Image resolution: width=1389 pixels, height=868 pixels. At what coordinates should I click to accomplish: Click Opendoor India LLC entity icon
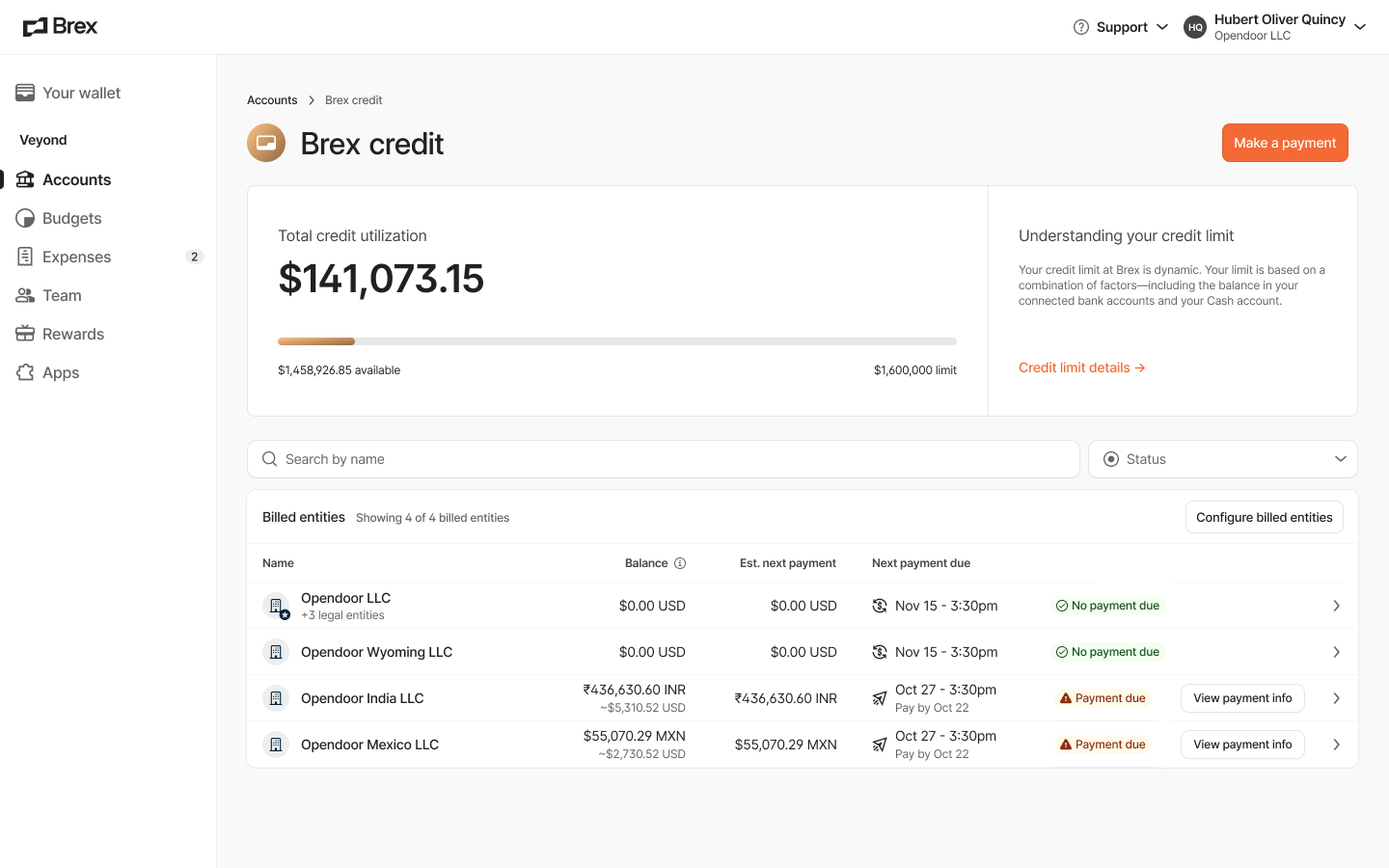pos(276,698)
